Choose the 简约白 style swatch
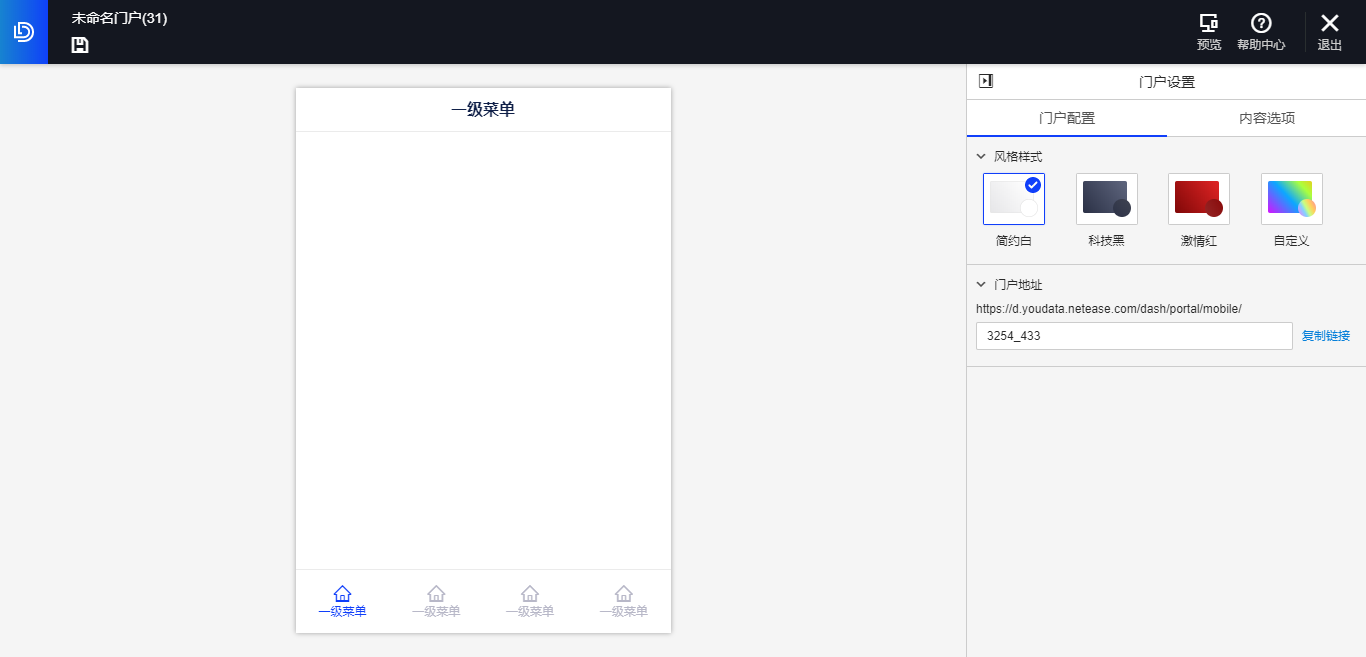Image resolution: width=1366 pixels, height=657 pixels. (1014, 199)
